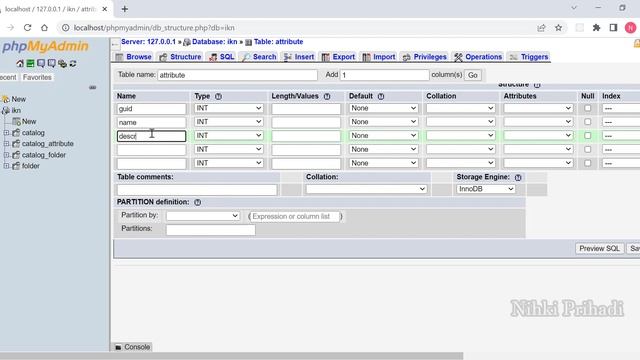640x360 pixels.
Task: Click the Table name input field
Action: 238,75
